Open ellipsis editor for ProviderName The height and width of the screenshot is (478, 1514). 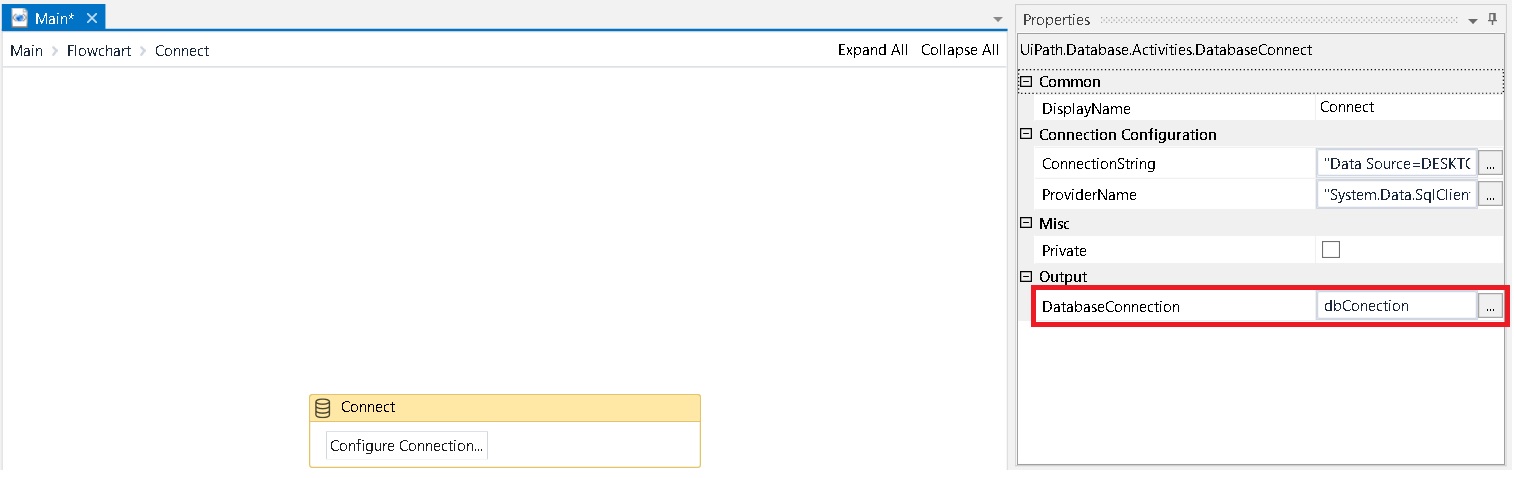(1490, 194)
